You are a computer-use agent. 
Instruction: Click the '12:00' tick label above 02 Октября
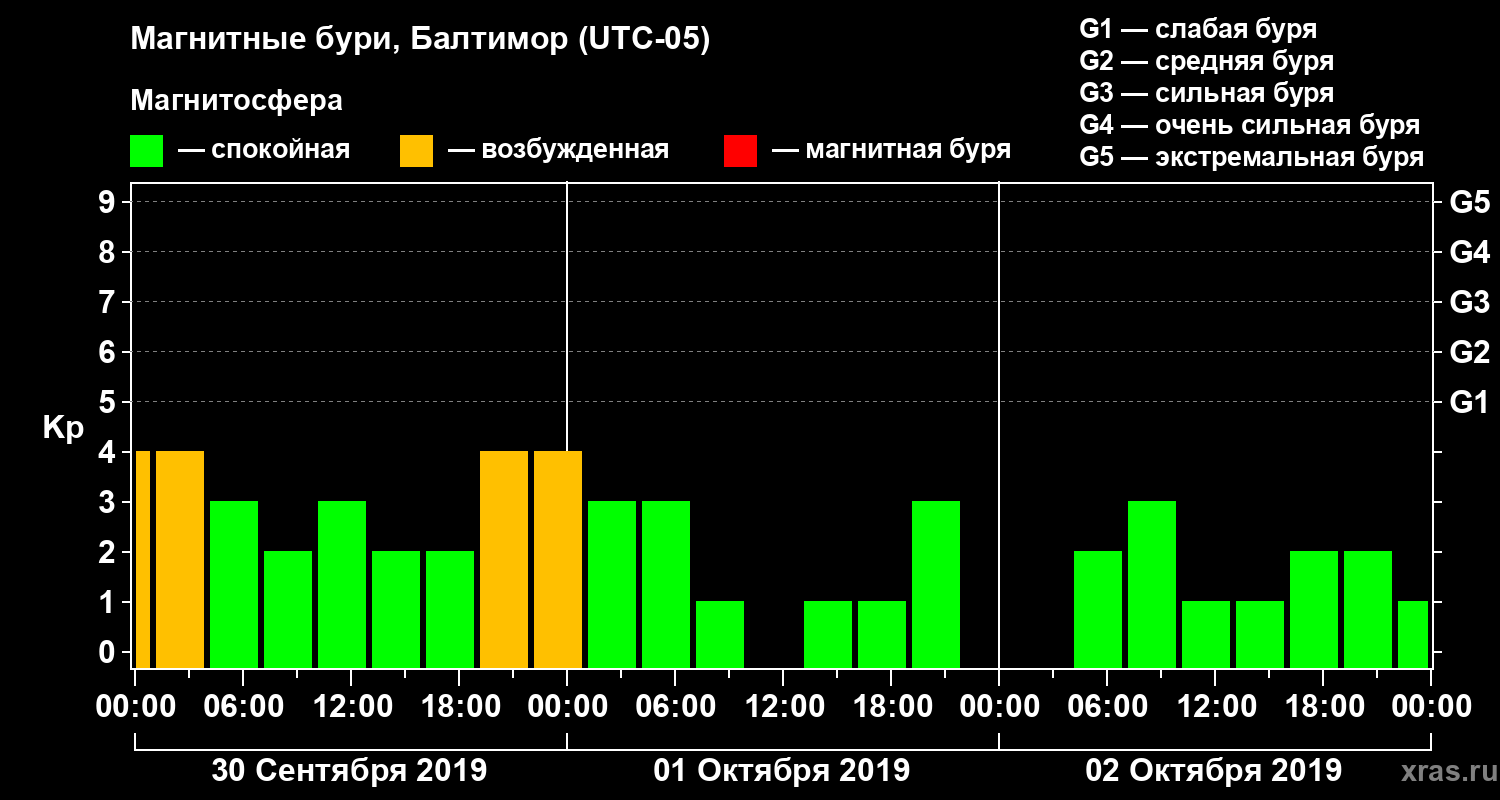coord(1215,706)
